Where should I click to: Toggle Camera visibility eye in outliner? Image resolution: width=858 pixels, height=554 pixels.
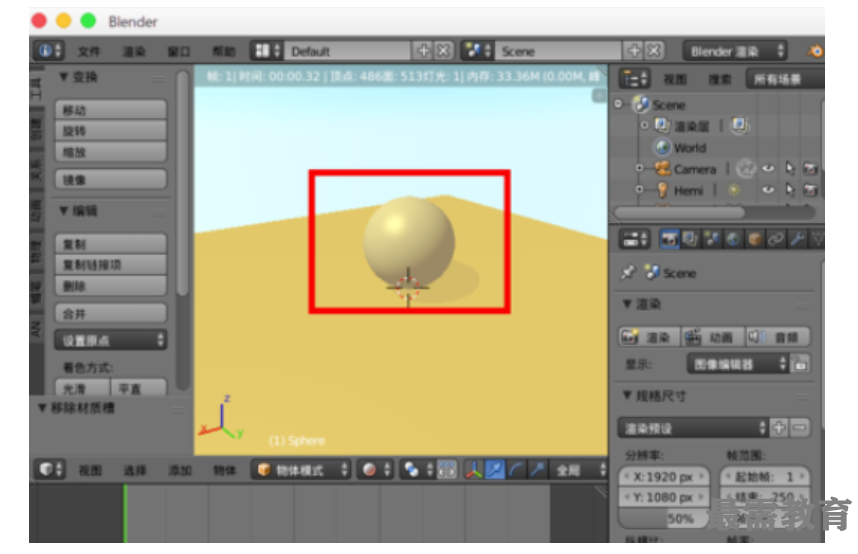point(768,169)
